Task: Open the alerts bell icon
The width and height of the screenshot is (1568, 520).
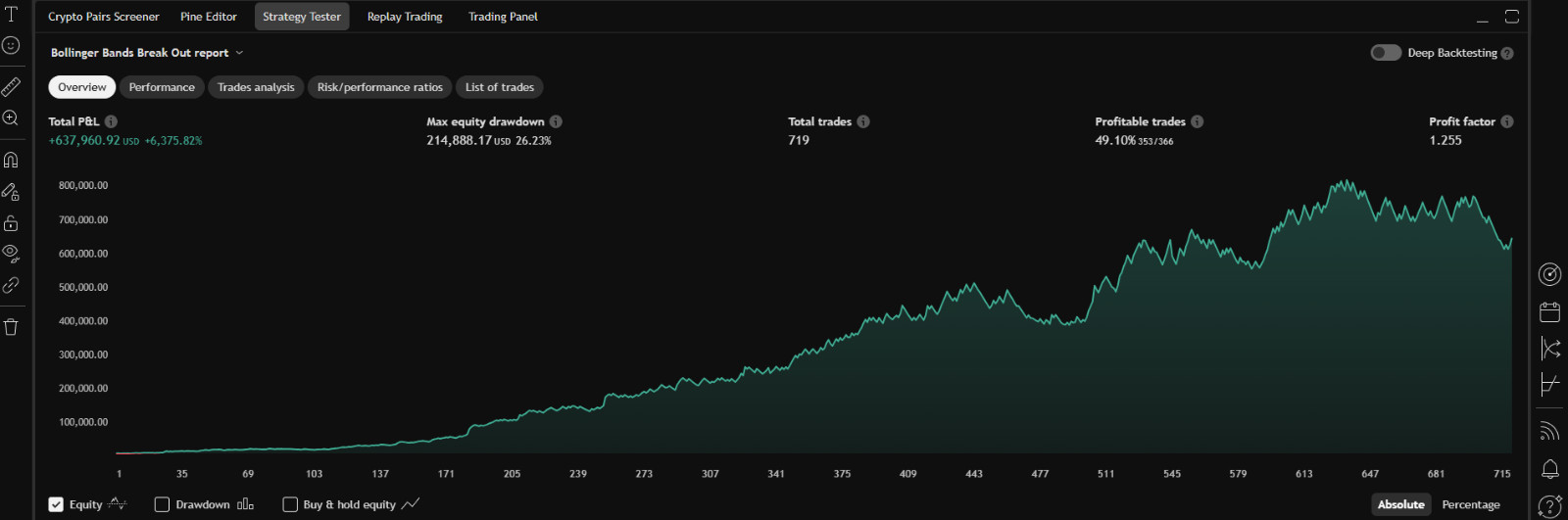Action: pyautogui.click(x=1549, y=469)
